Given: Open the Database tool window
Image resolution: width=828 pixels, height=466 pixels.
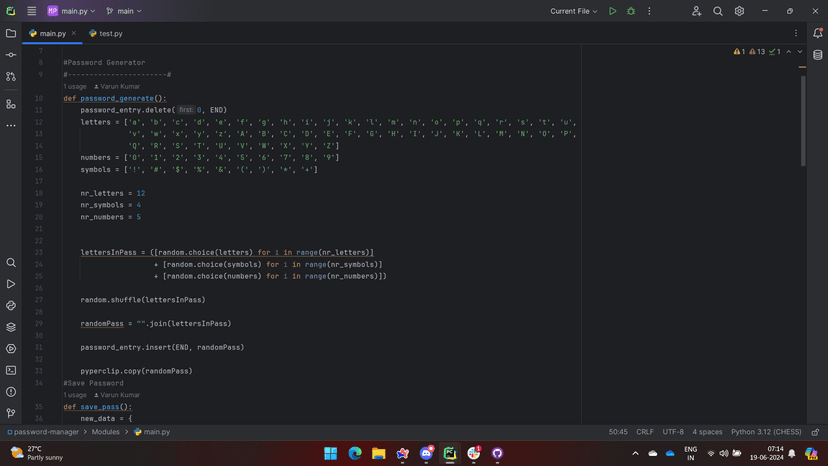Looking at the screenshot, I should coord(817,55).
